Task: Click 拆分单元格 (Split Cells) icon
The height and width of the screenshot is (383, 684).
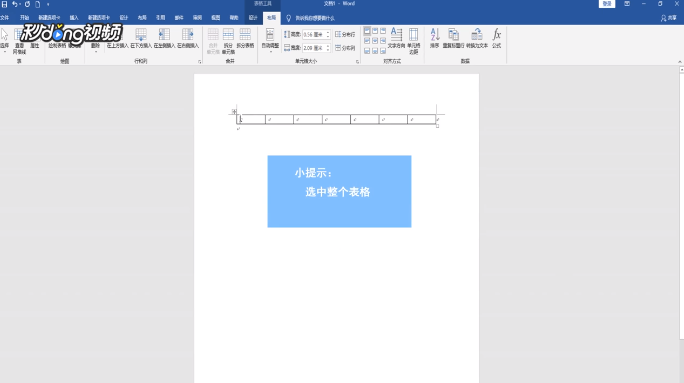Action: [228, 35]
